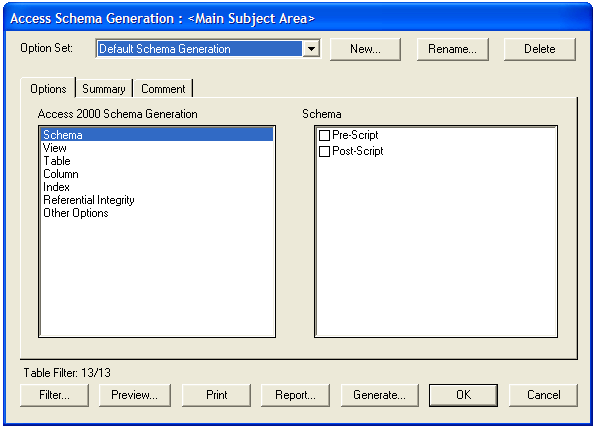Click the Generate... button
The width and height of the screenshot is (598, 428).
[x=379, y=395]
